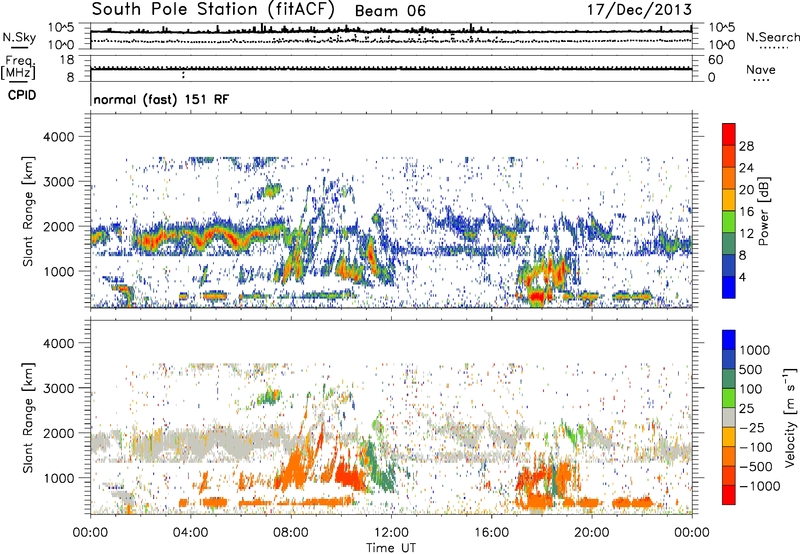Select the '60' tick on Nave axis
Screen dimensions: 800x554
715,60
